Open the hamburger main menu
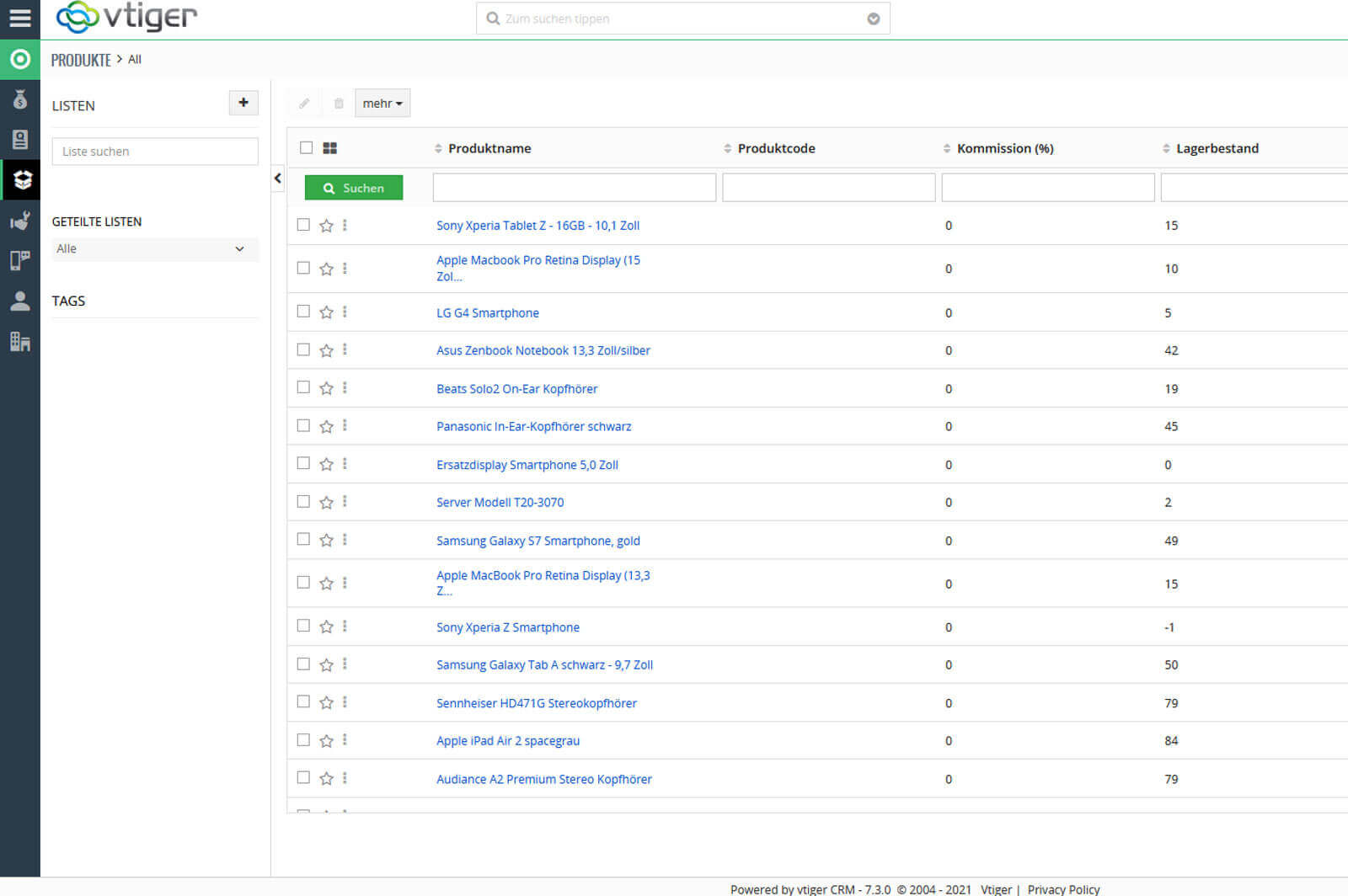This screenshot has height=896, width=1348. pyautogui.click(x=19, y=19)
